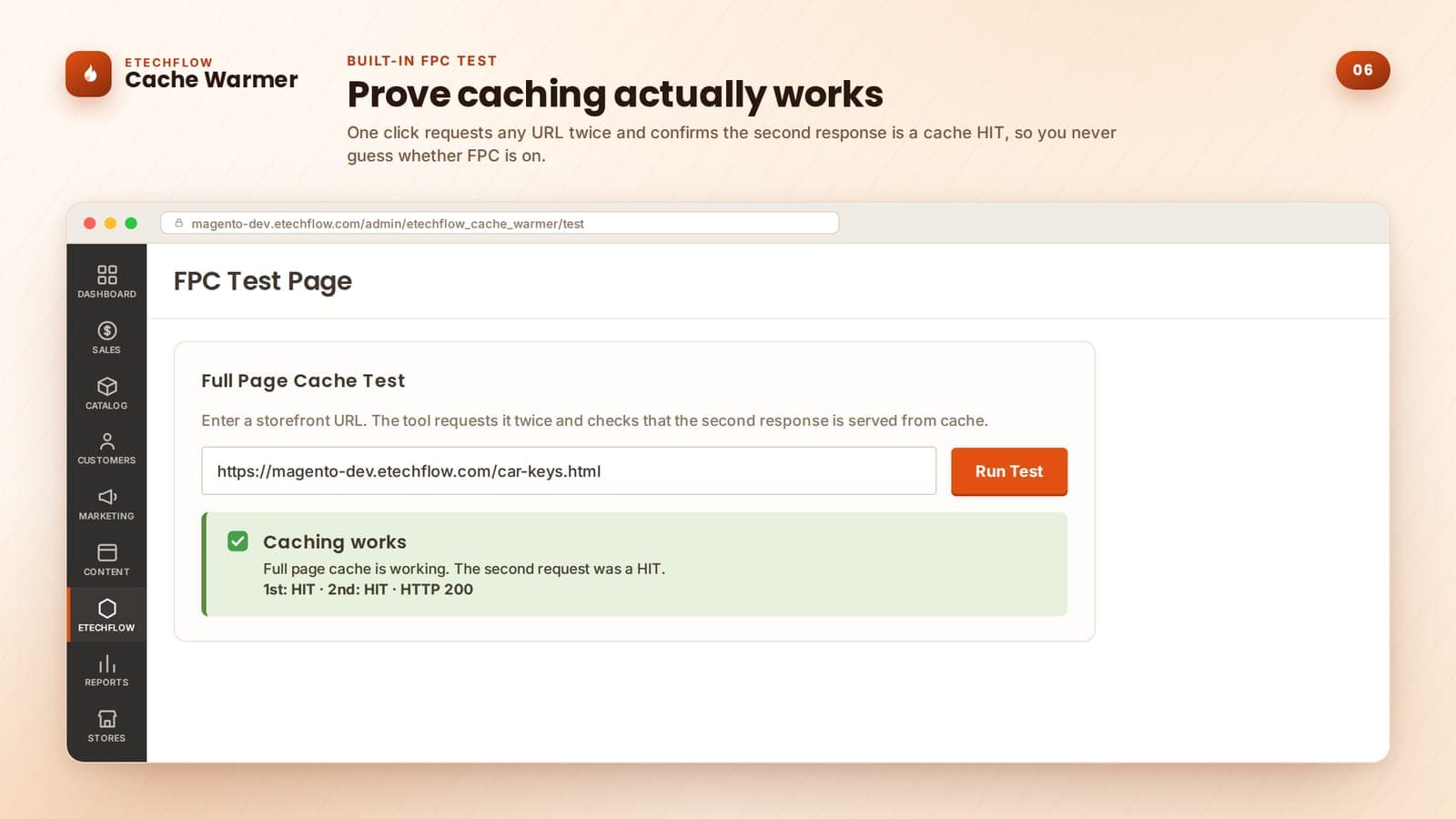The width and height of the screenshot is (1456, 819).
Task: Click the 06 slide number badge
Action: 1362,70
